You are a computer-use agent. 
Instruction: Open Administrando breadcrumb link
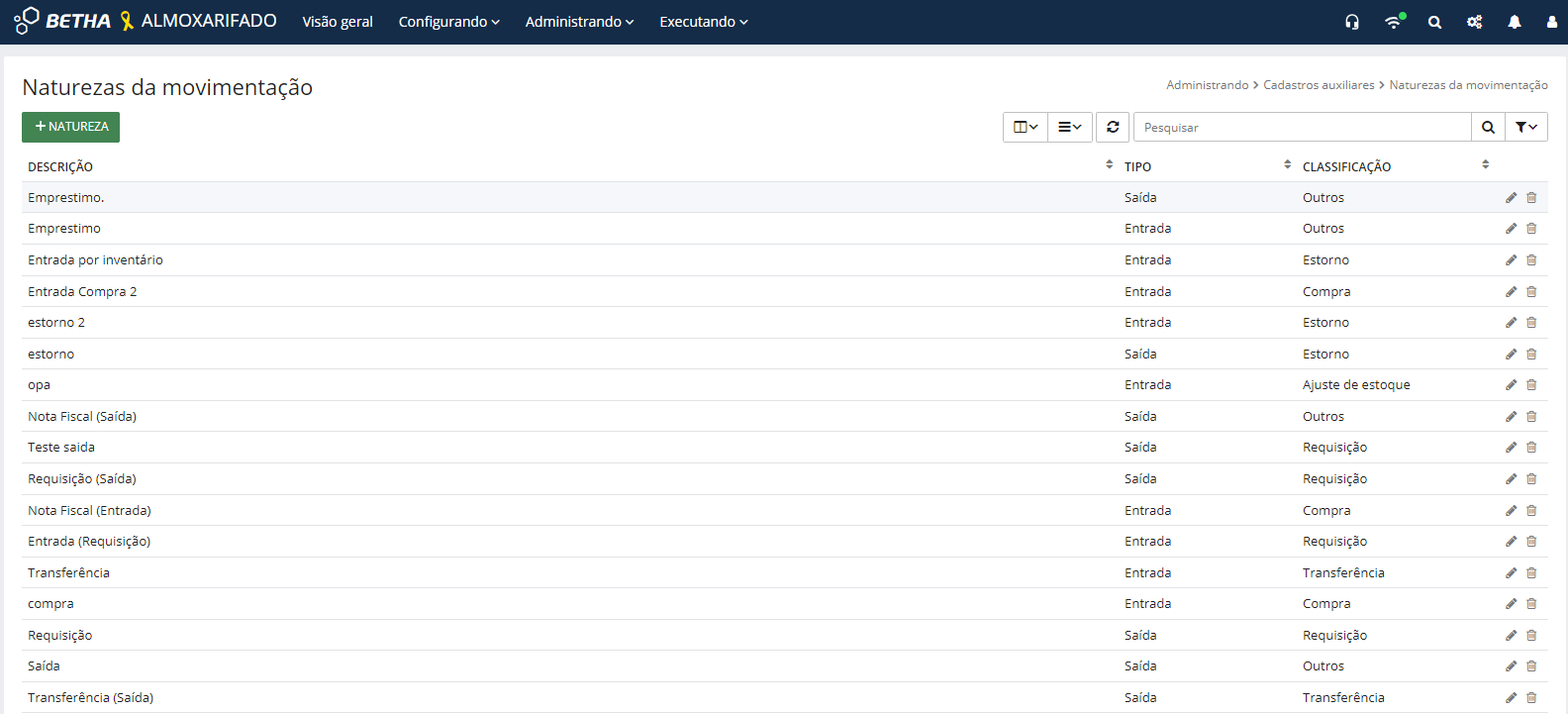[1208, 85]
